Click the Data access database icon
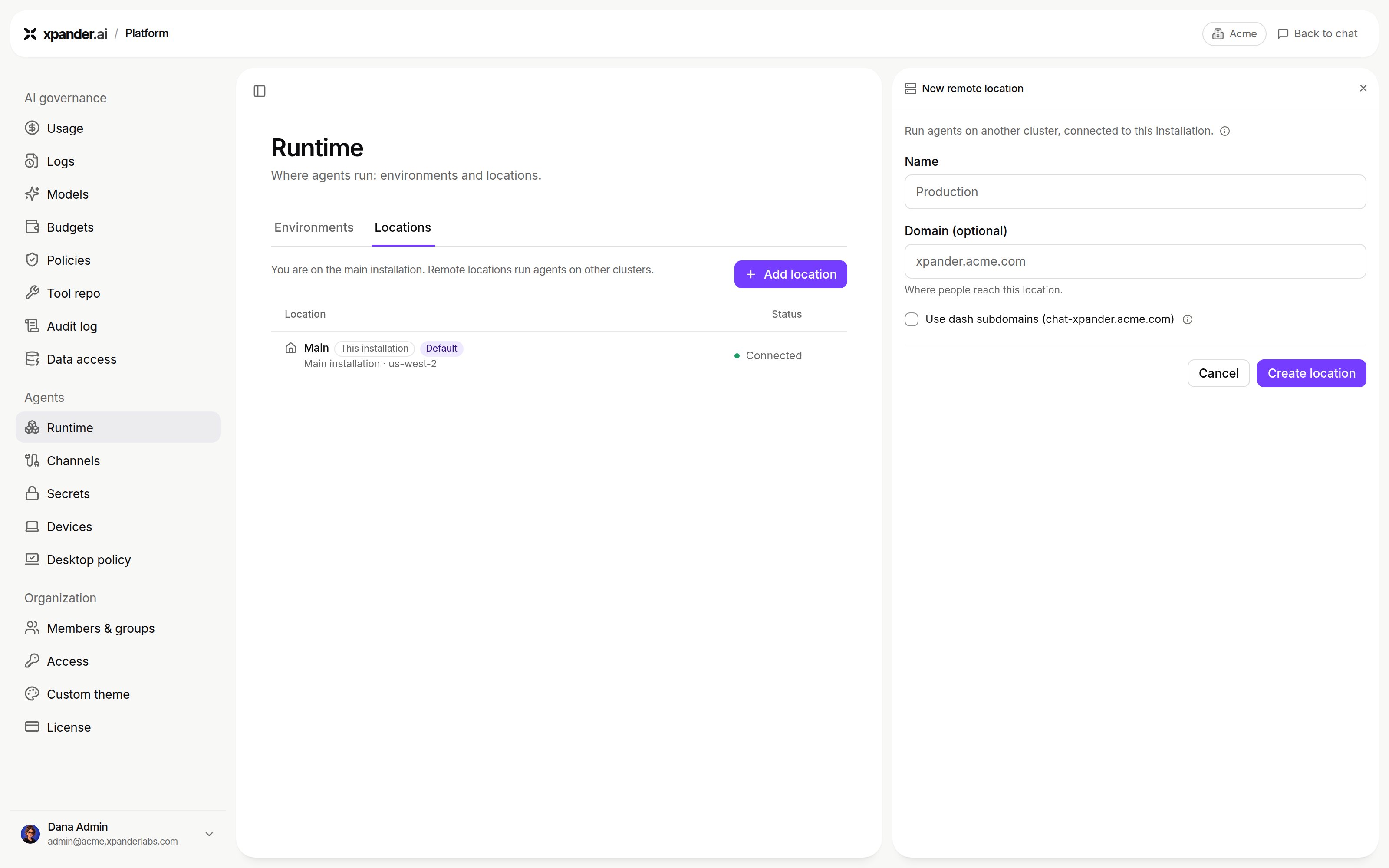 pos(32,359)
